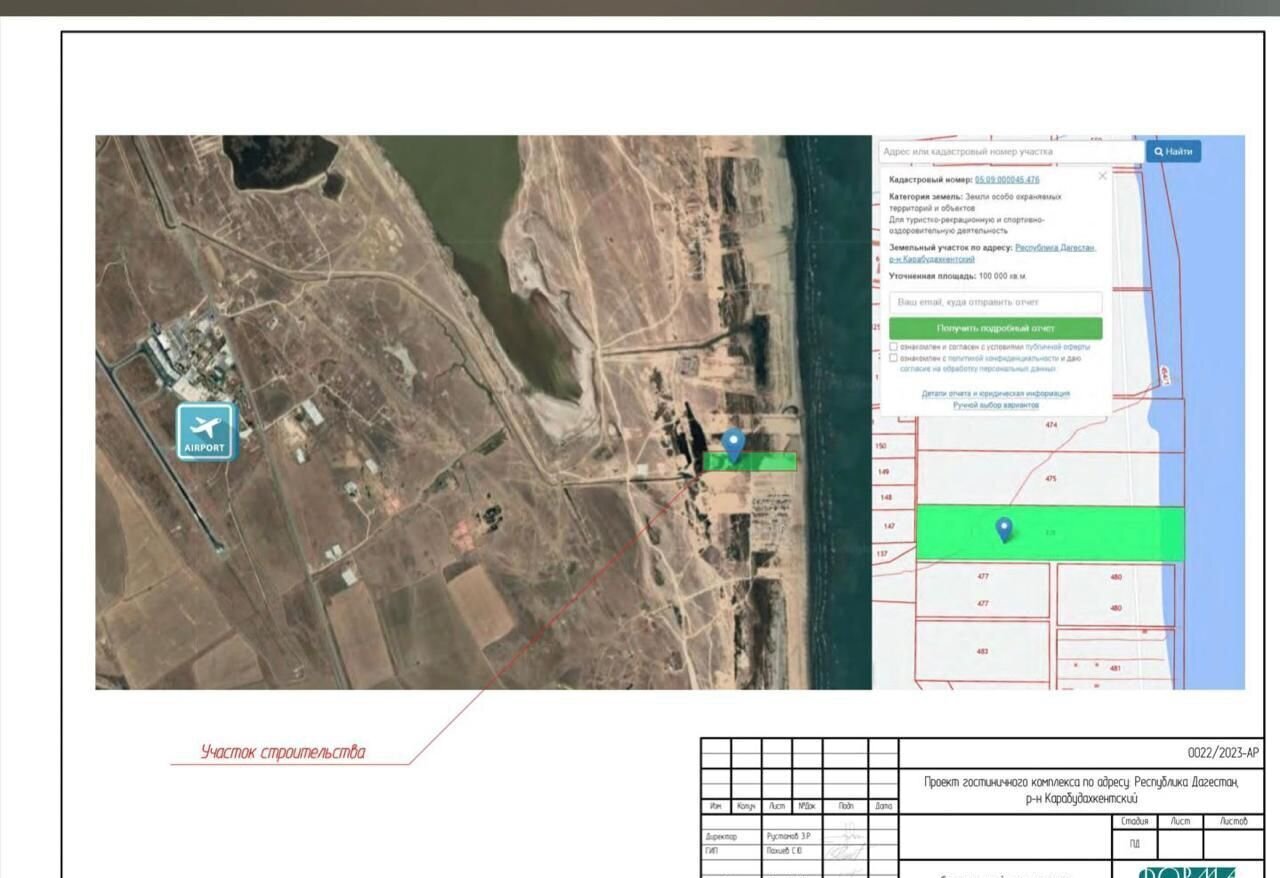Click the 'Участок строительства' annotation label
The image size is (1280, 878).
tap(283, 752)
